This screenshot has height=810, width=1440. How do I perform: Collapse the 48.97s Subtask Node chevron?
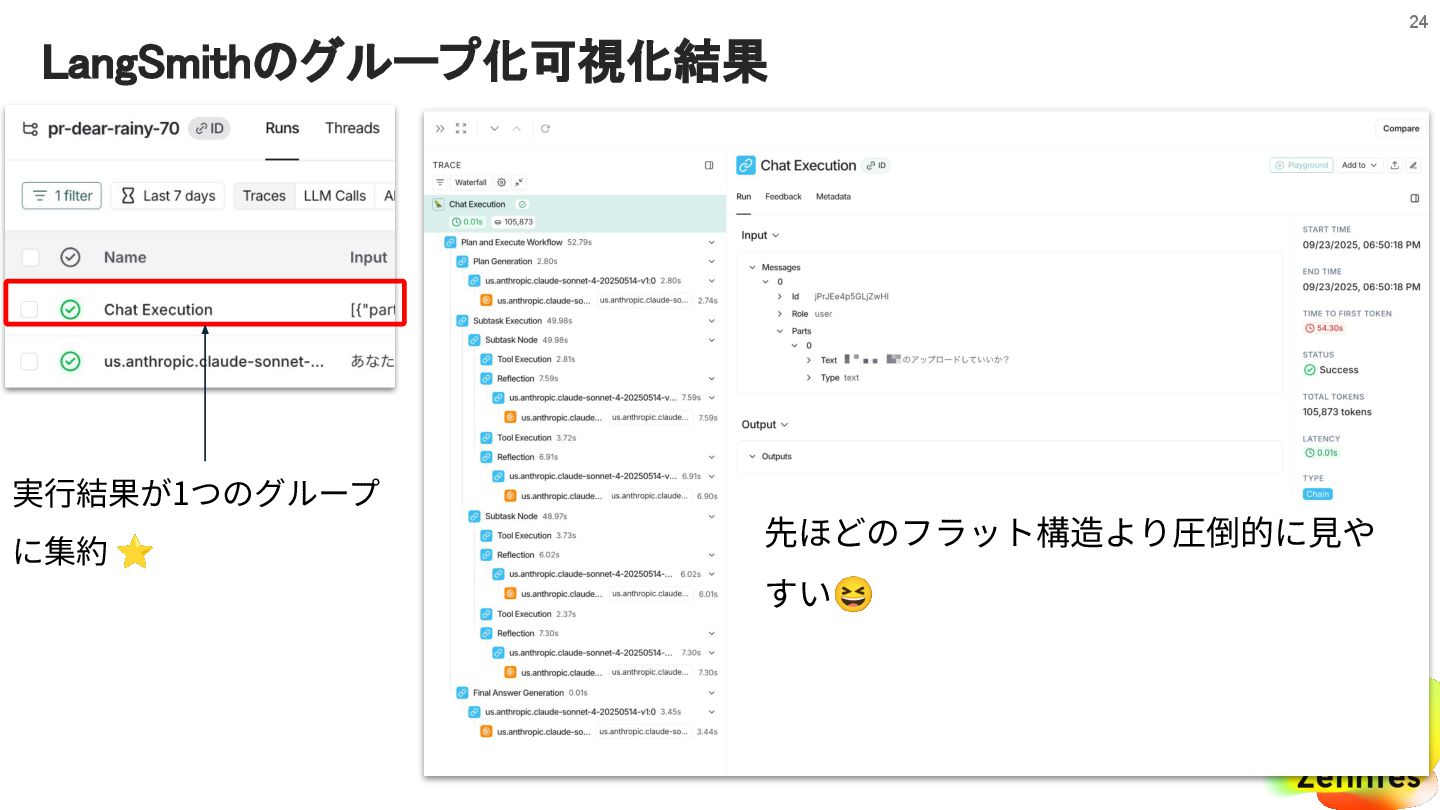point(712,516)
